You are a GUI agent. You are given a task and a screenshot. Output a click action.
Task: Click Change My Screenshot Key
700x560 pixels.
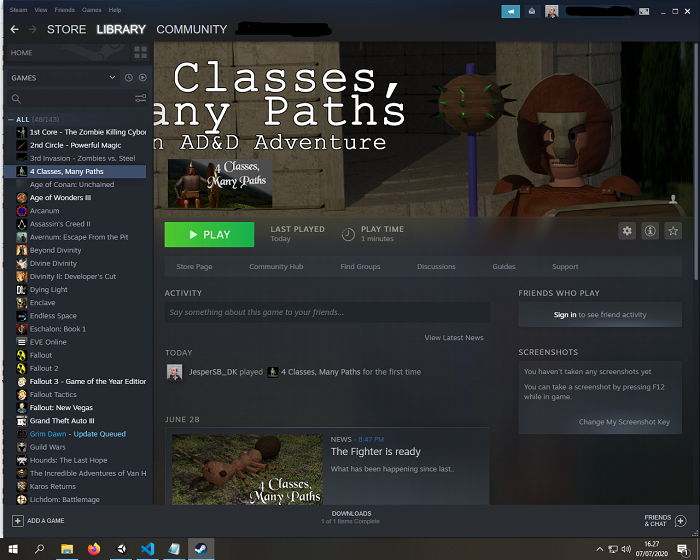click(624, 422)
